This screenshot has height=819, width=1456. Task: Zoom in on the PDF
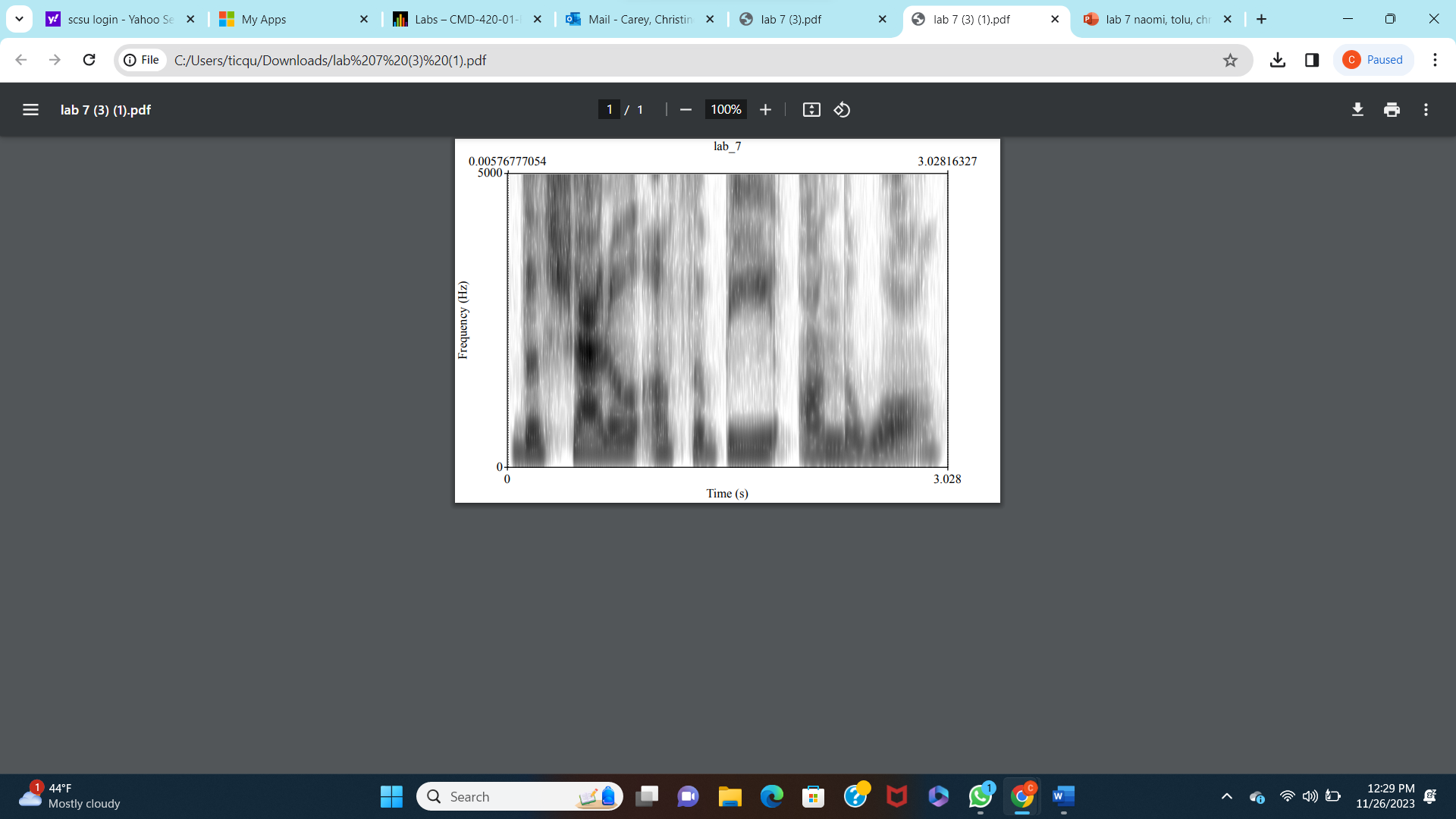point(765,109)
